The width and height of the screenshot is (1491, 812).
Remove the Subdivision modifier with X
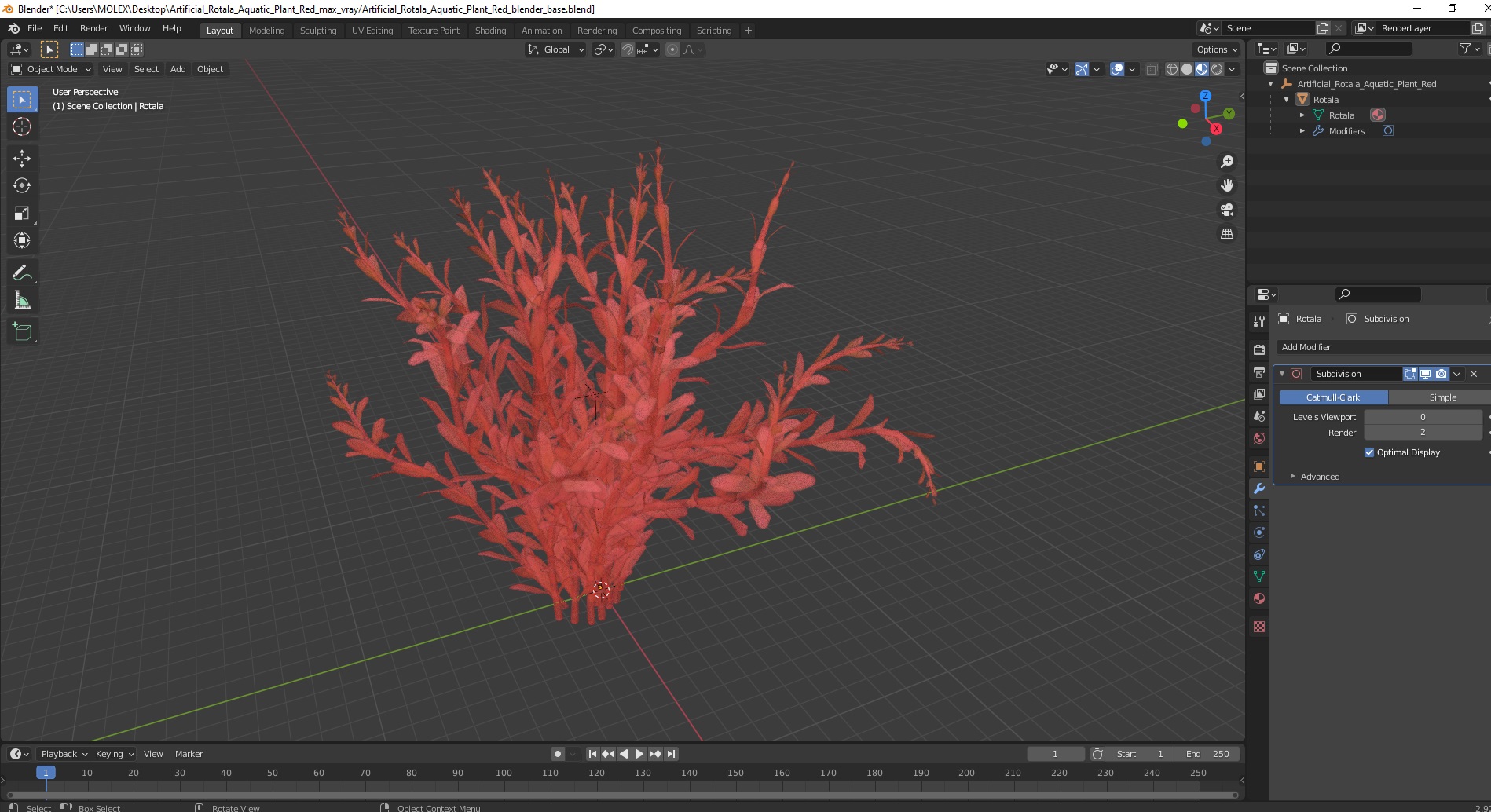pos(1475,374)
